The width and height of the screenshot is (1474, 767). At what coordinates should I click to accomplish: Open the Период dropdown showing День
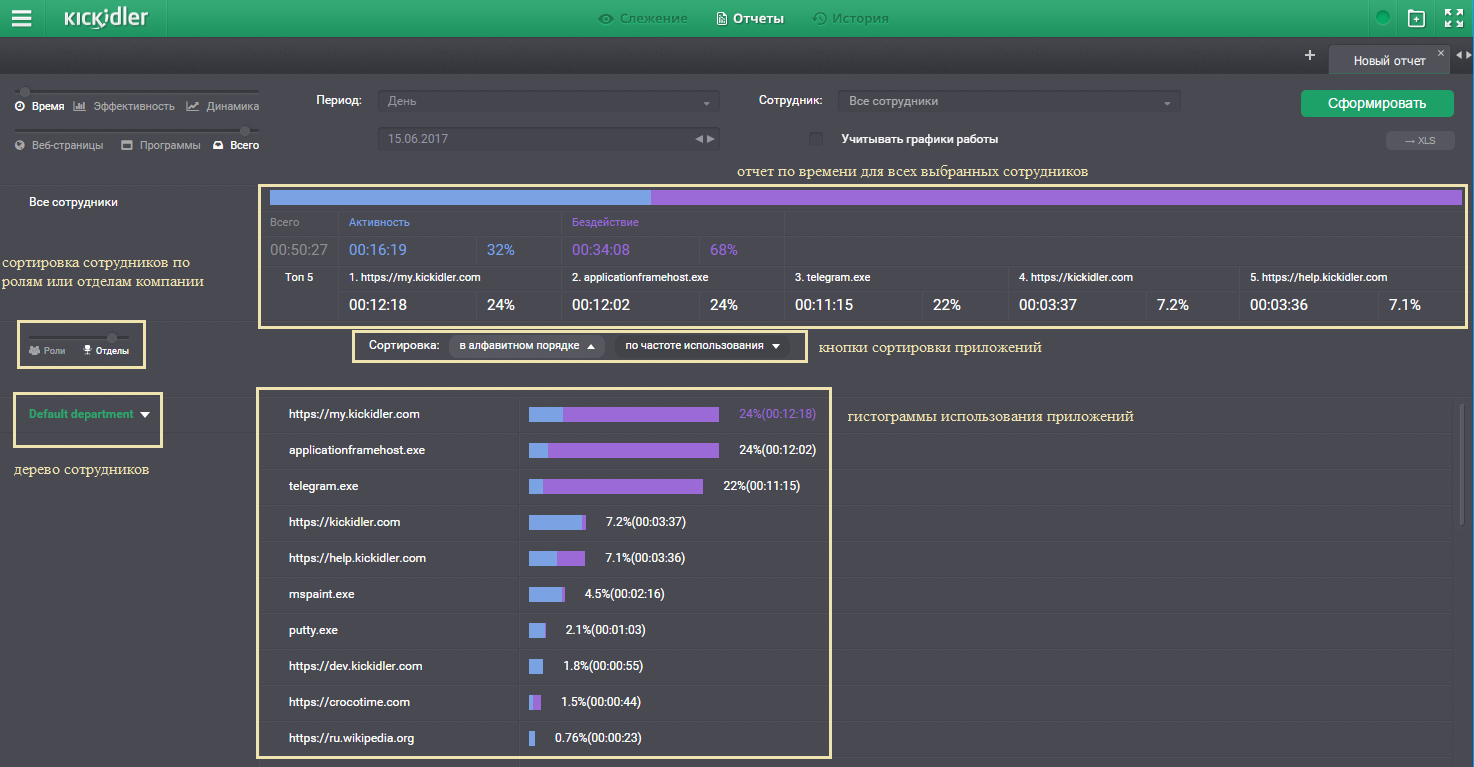[x=548, y=102]
